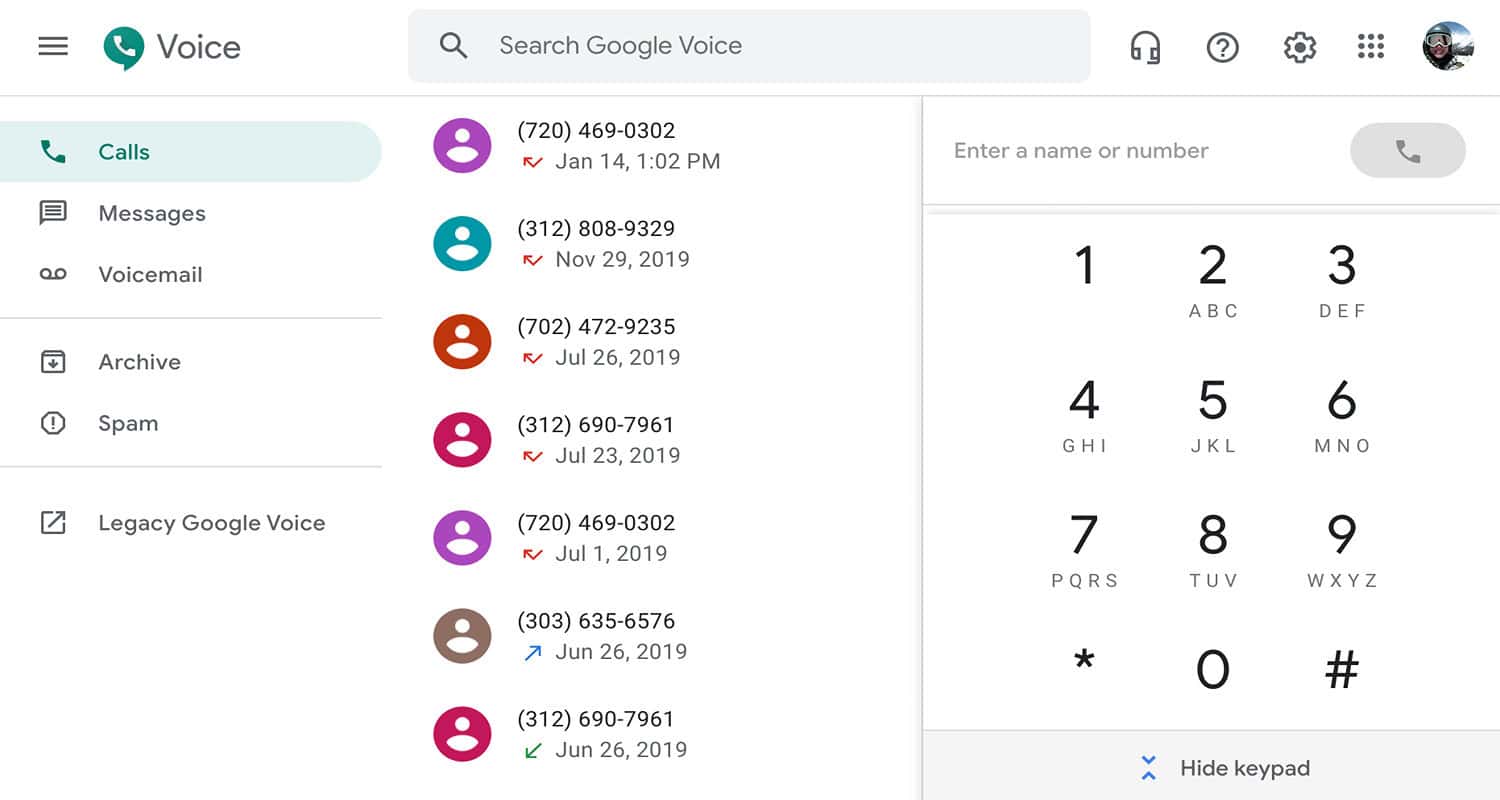
Task: Select Calls in the sidebar
Action: tap(190, 152)
